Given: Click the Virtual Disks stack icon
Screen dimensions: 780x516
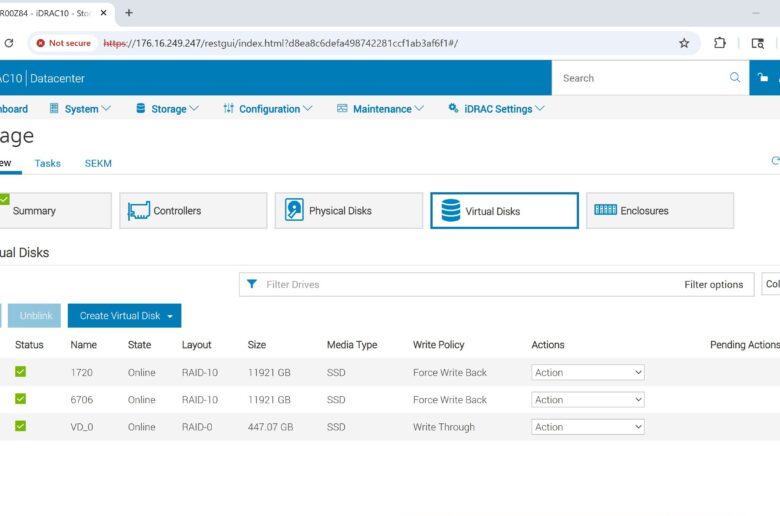Looking at the screenshot, I should pos(451,211).
